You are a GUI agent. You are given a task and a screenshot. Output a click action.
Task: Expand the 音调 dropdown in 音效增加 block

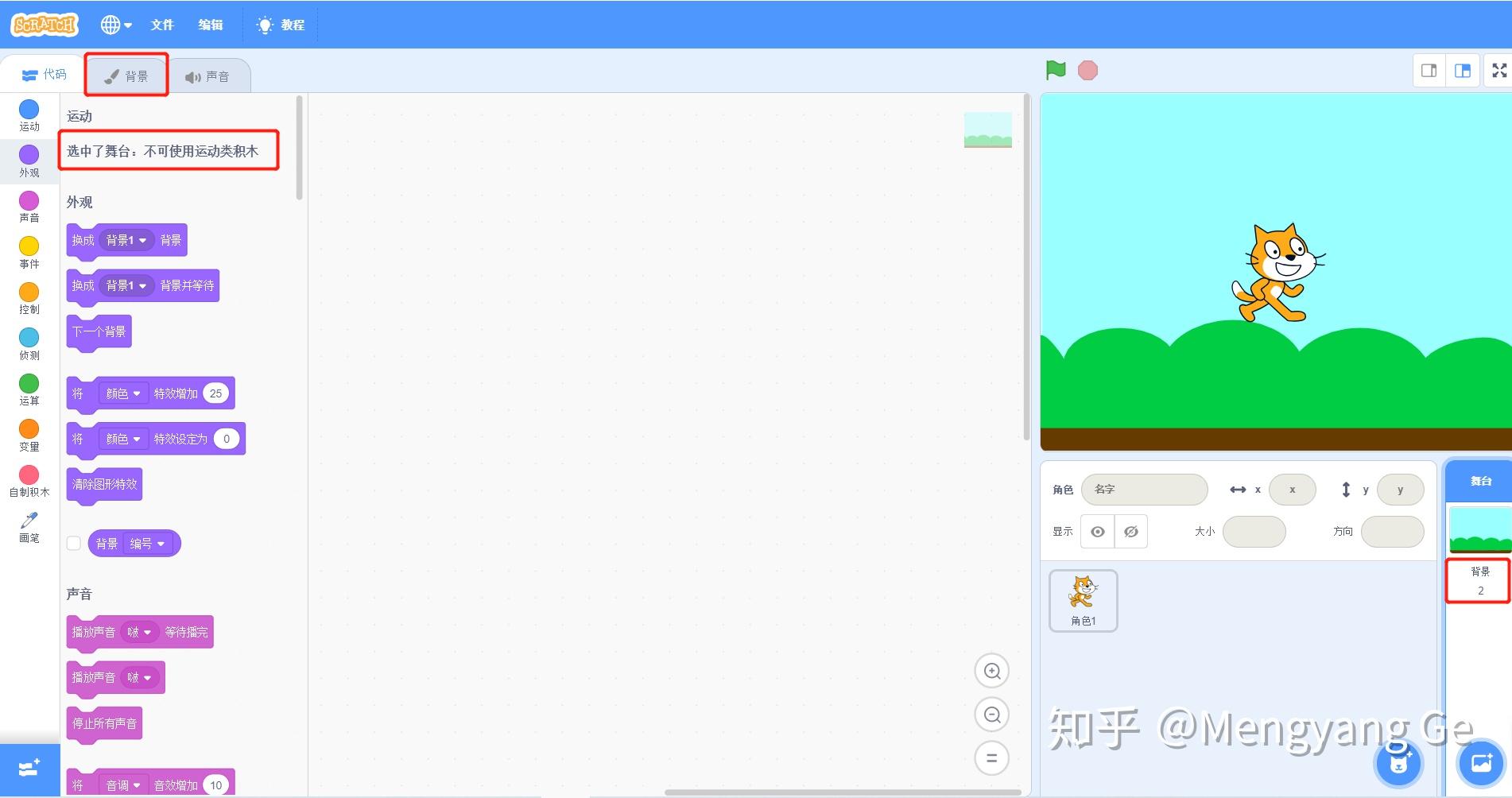point(123,785)
